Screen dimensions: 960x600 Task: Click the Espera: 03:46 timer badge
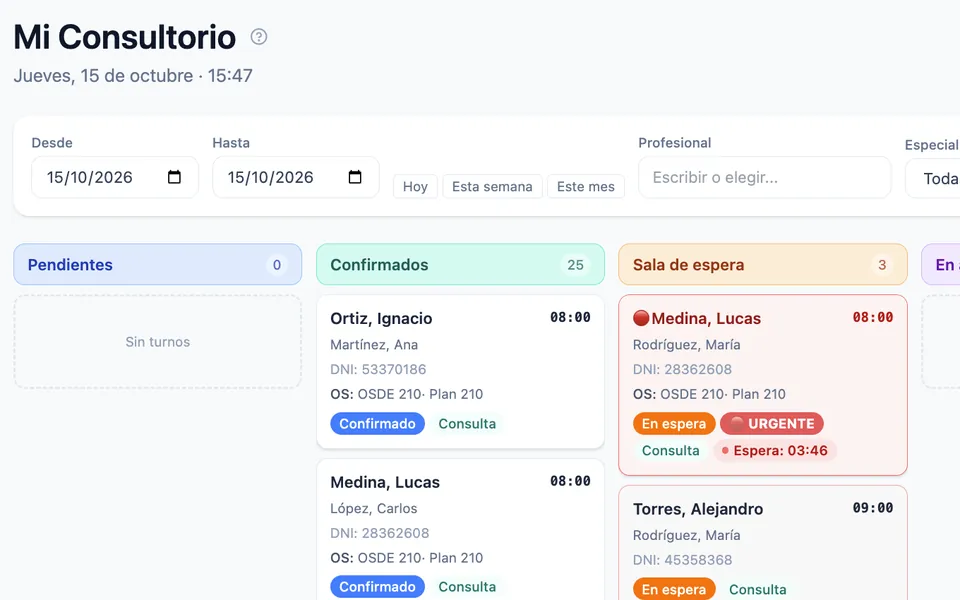[775, 451]
